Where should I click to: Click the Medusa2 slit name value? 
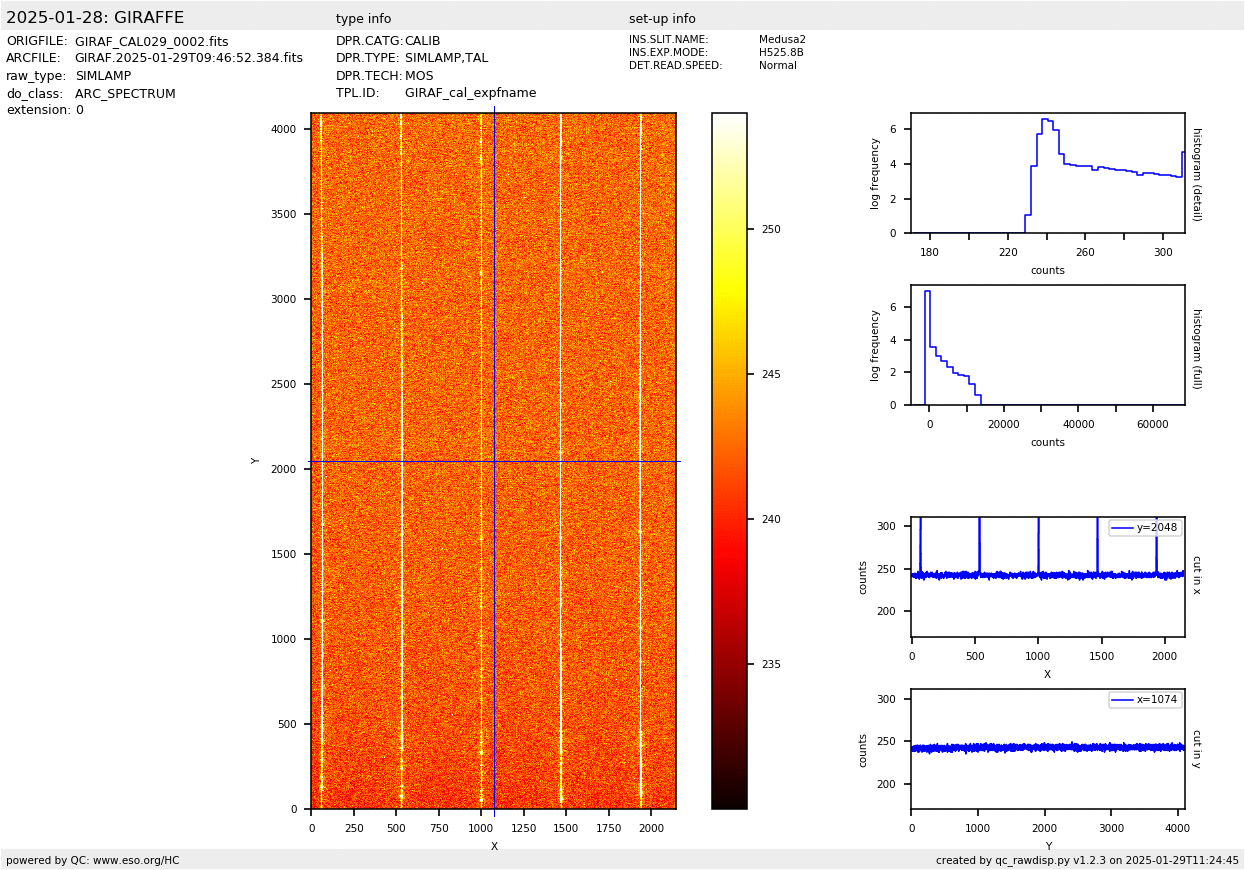click(782, 40)
